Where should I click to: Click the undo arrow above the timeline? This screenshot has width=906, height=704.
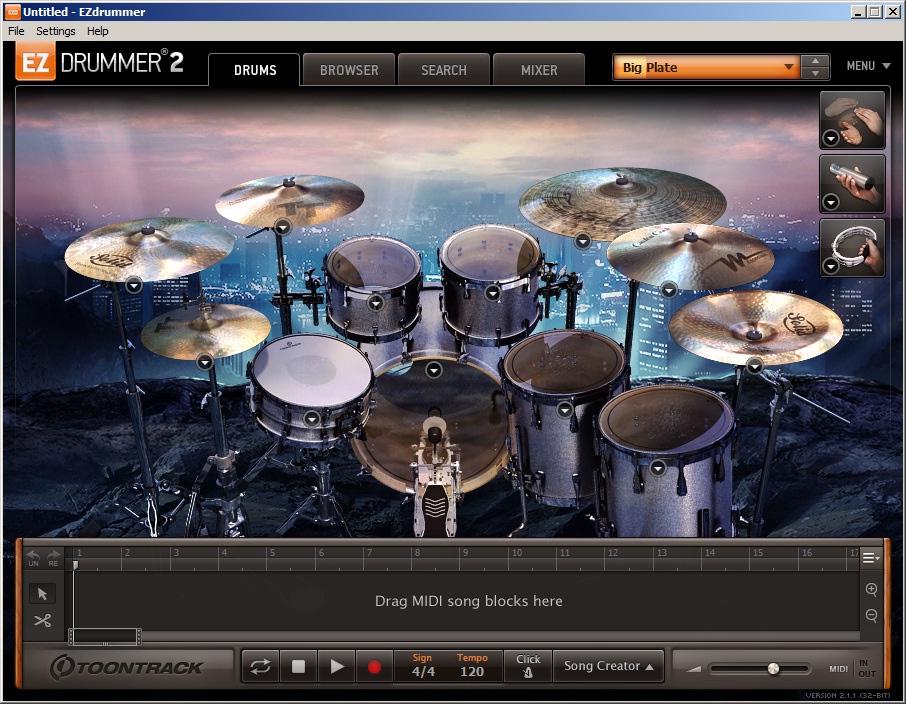[x=33, y=556]
